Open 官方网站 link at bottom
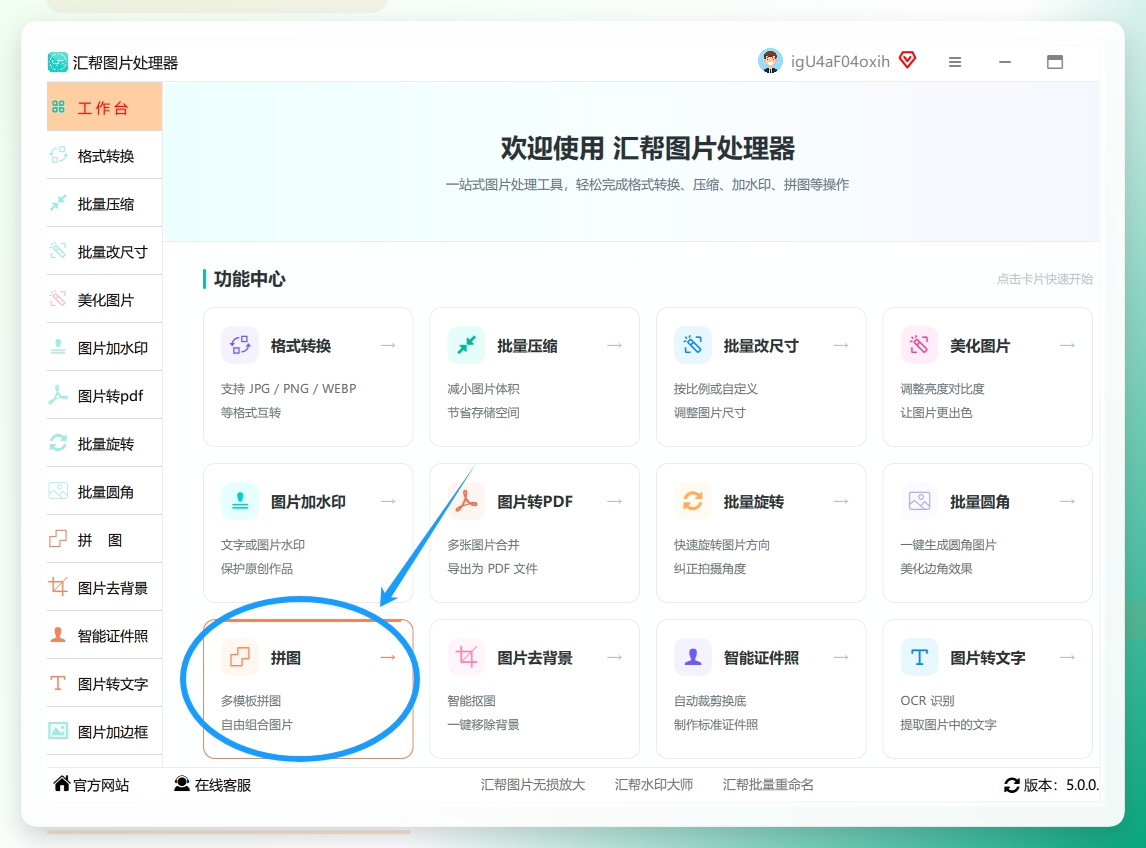Screen dimensions: 1146x848 point(91,784)
